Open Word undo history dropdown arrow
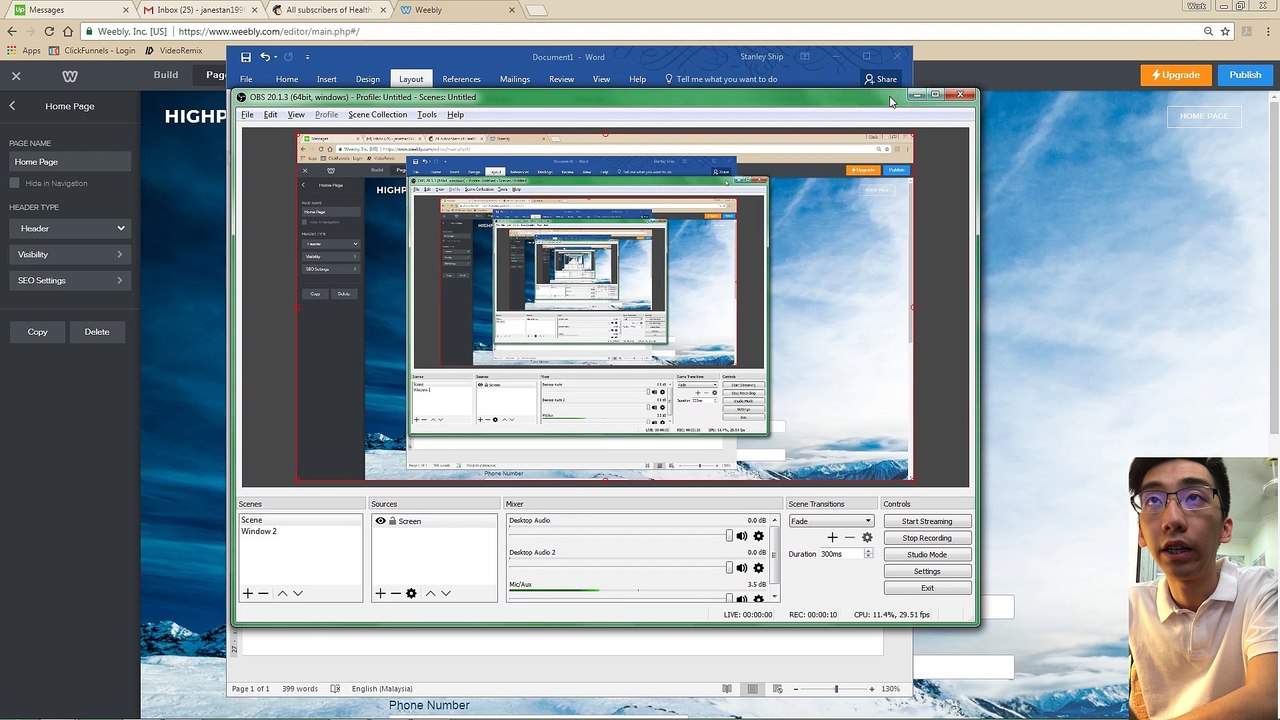This screenshot has height=720, width=1280. pyautogui.click(x=276, y=57)
